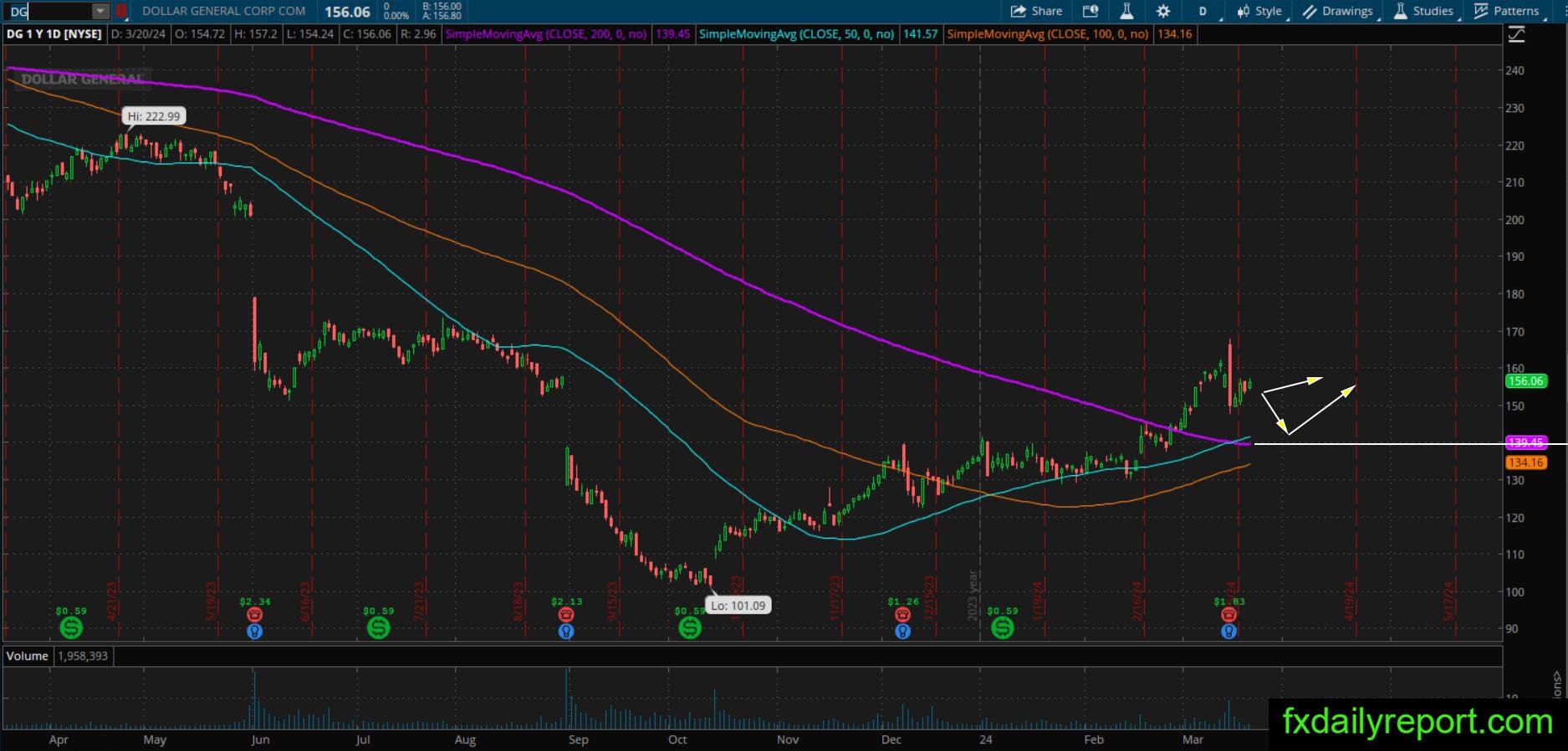The image size is (1568, 751).
Task: Click the last price 156.06 in top bar
Action: click(x=347, y=12)
